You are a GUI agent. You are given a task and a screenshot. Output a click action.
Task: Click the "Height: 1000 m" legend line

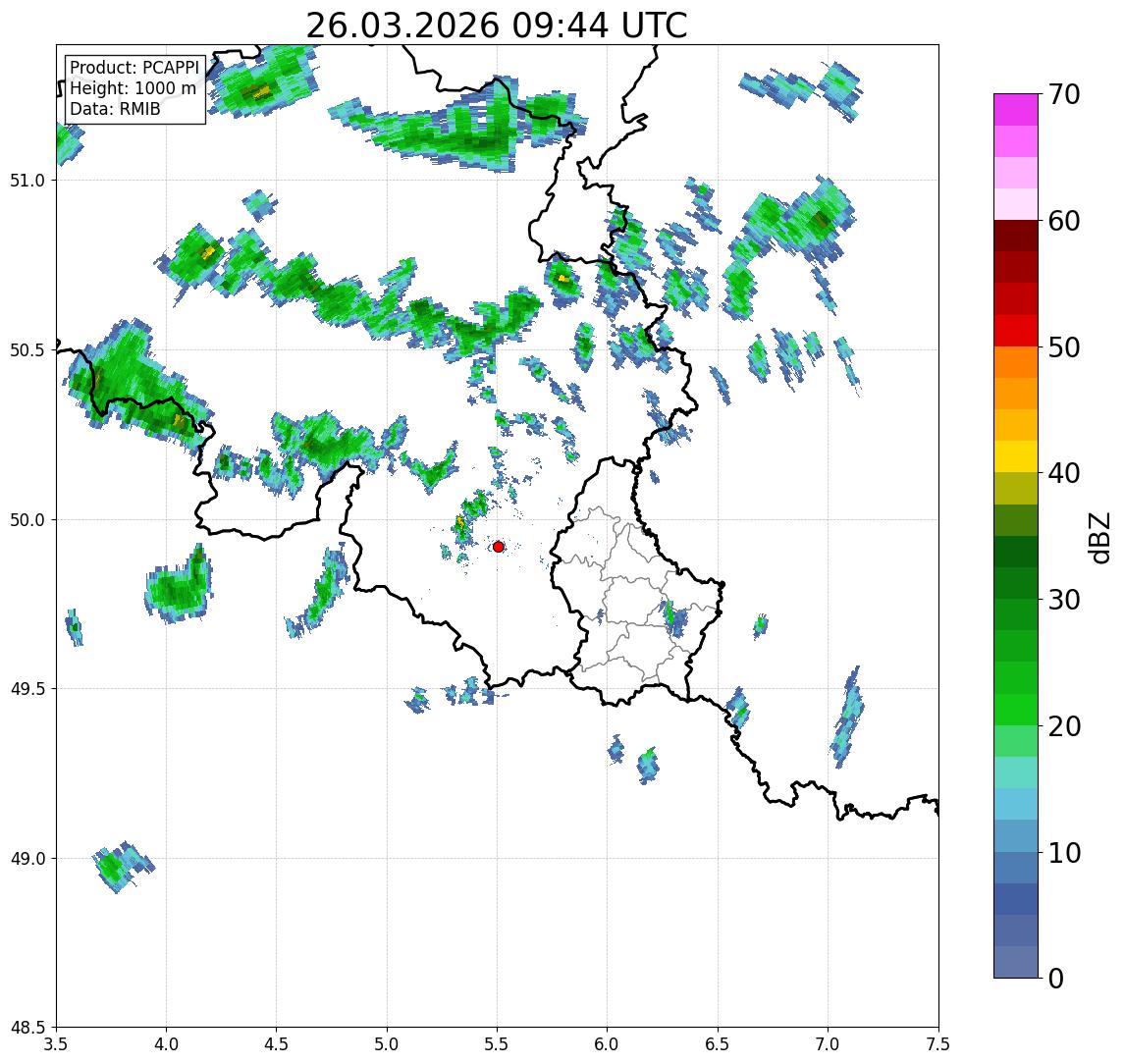(x=133, y=89)
